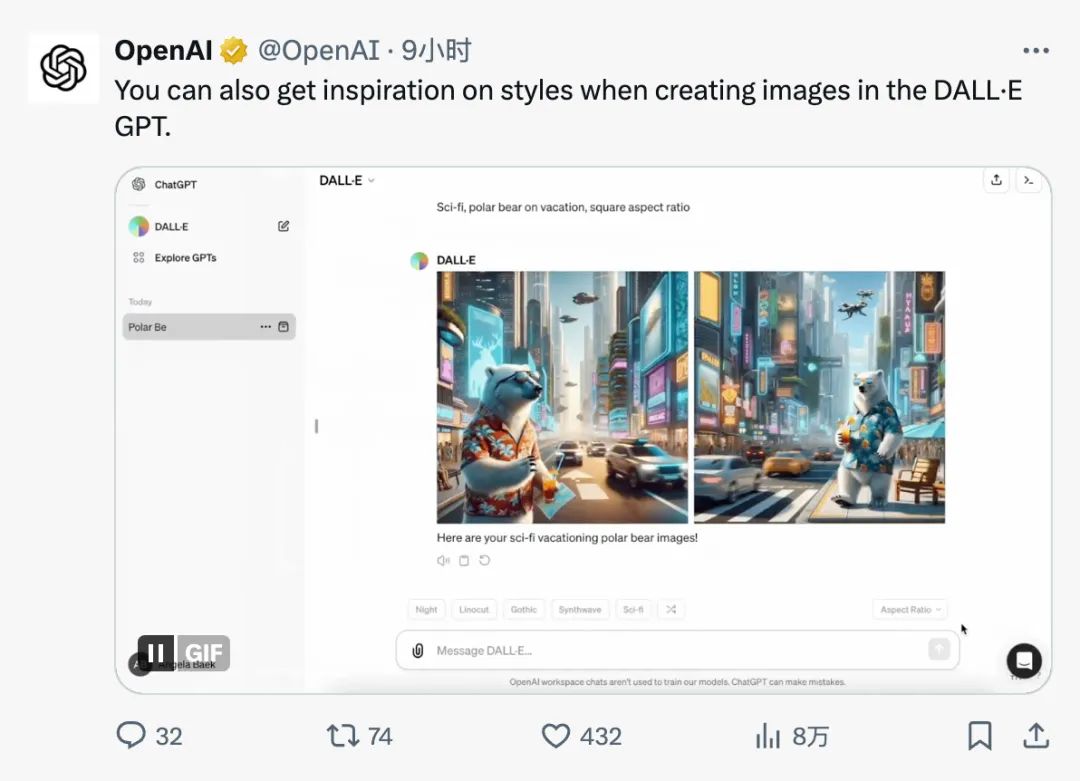The width and height of the screenshot is (1080, 781).
Task: Open the tweet's three-dot more menu
Action: click(x=1035, y=50)
